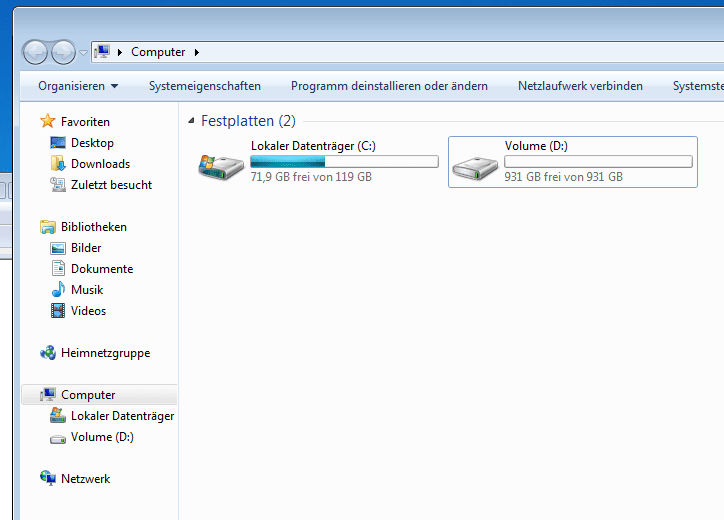
Task: Click the Favoriten star icon
Action: (48, 121)
